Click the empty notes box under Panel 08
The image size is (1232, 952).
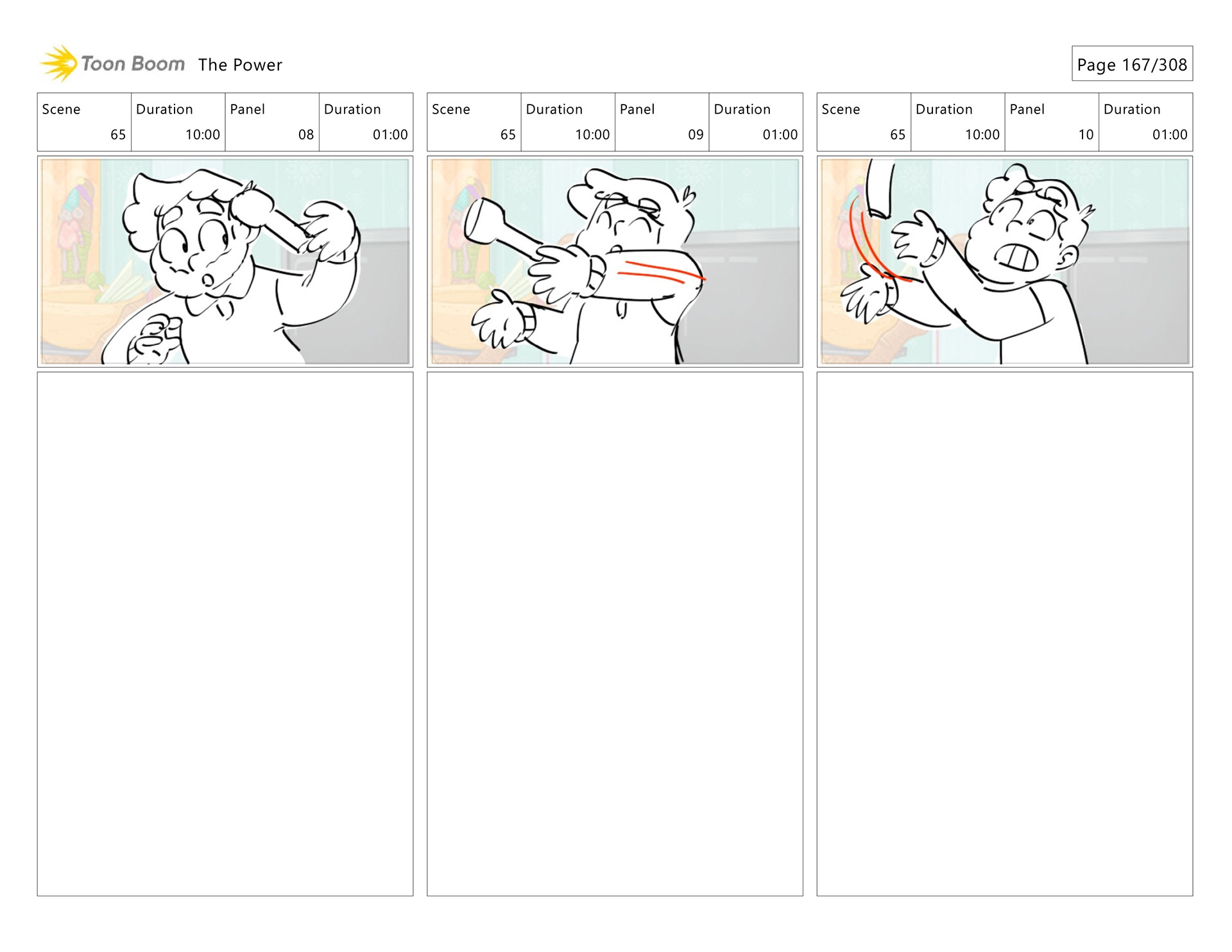[225, 634]
